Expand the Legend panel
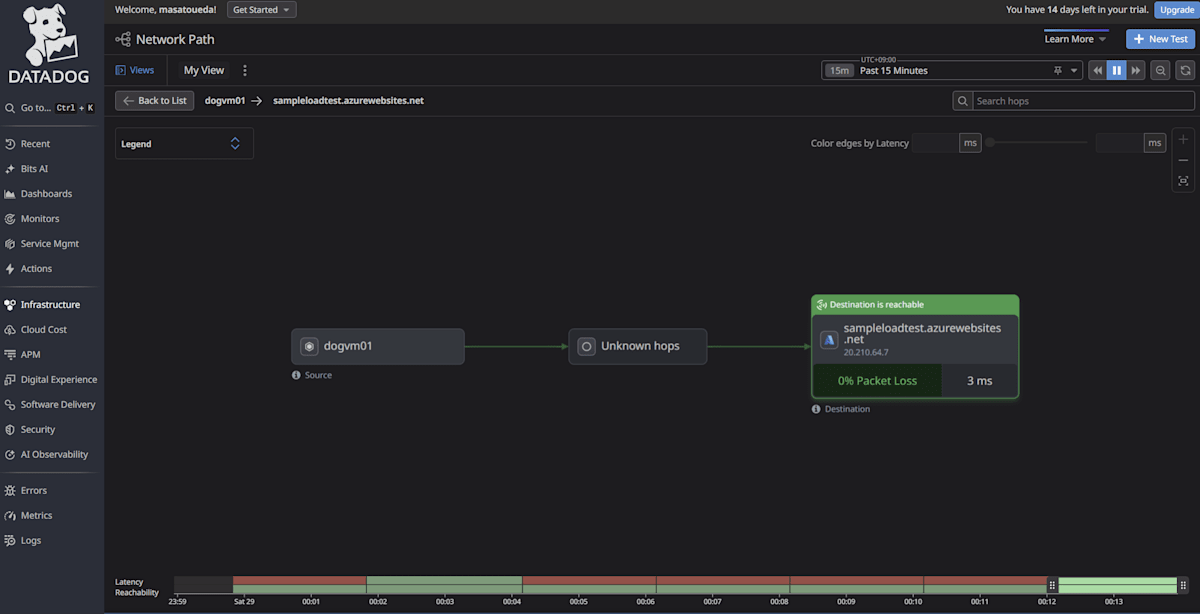The width and height of the screenshot is (1200, 614). click(184, 144)
